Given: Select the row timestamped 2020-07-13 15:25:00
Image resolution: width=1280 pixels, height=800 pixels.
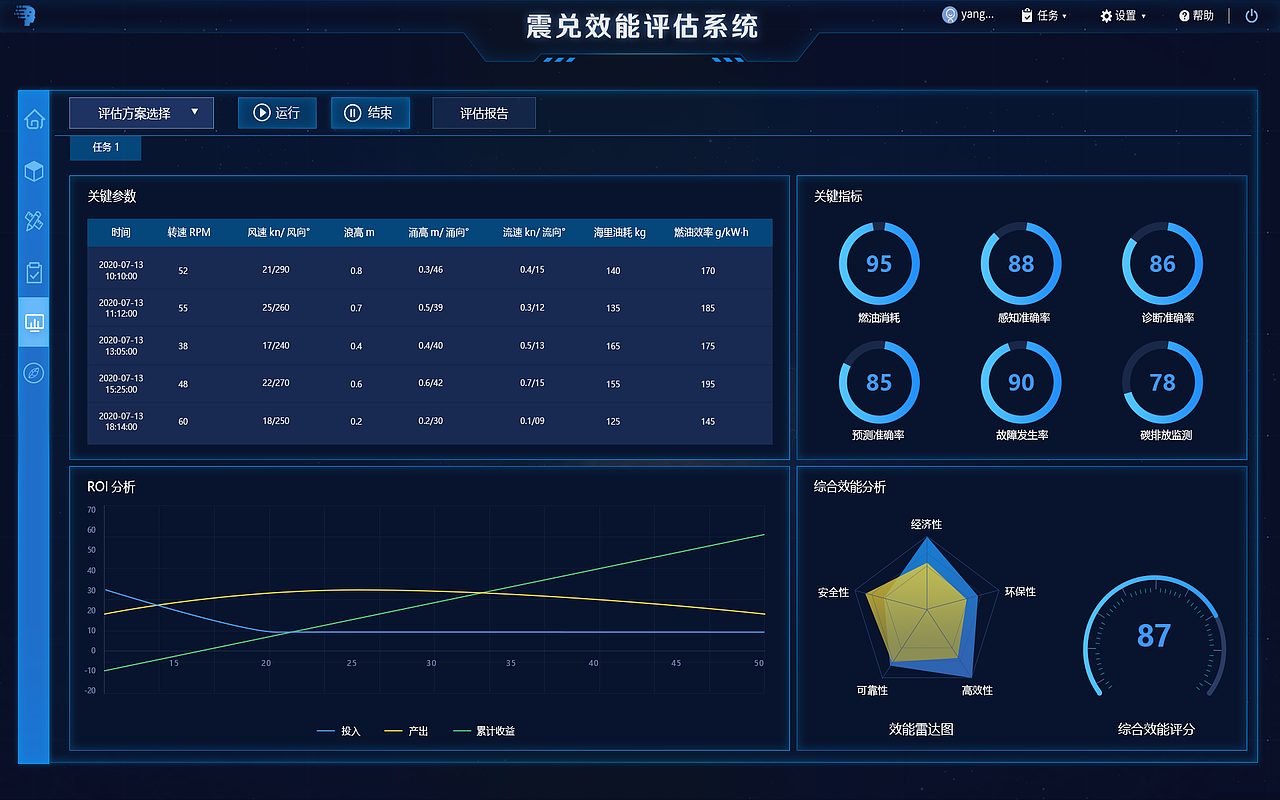Looking at the screenshot, I should pyautogui.click(x=430, y=384).
